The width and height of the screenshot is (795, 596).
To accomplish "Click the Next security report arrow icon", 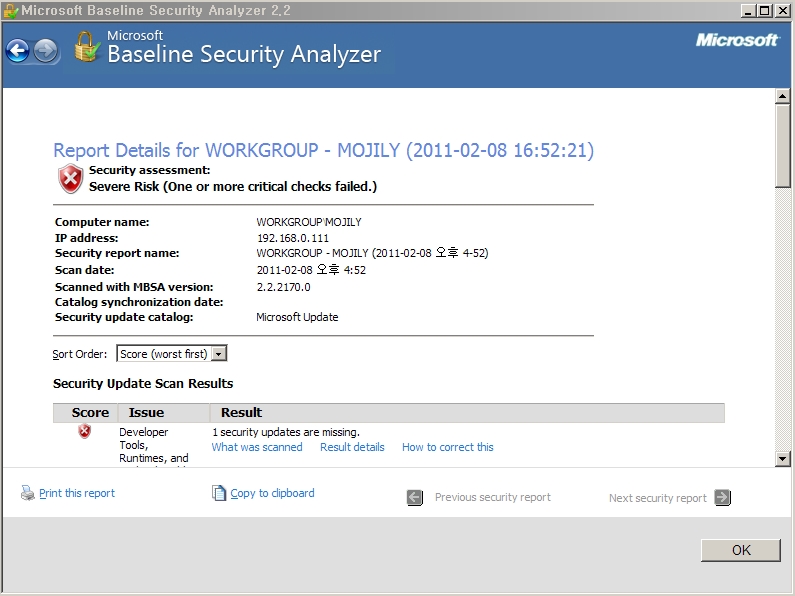I will (723, 497).
